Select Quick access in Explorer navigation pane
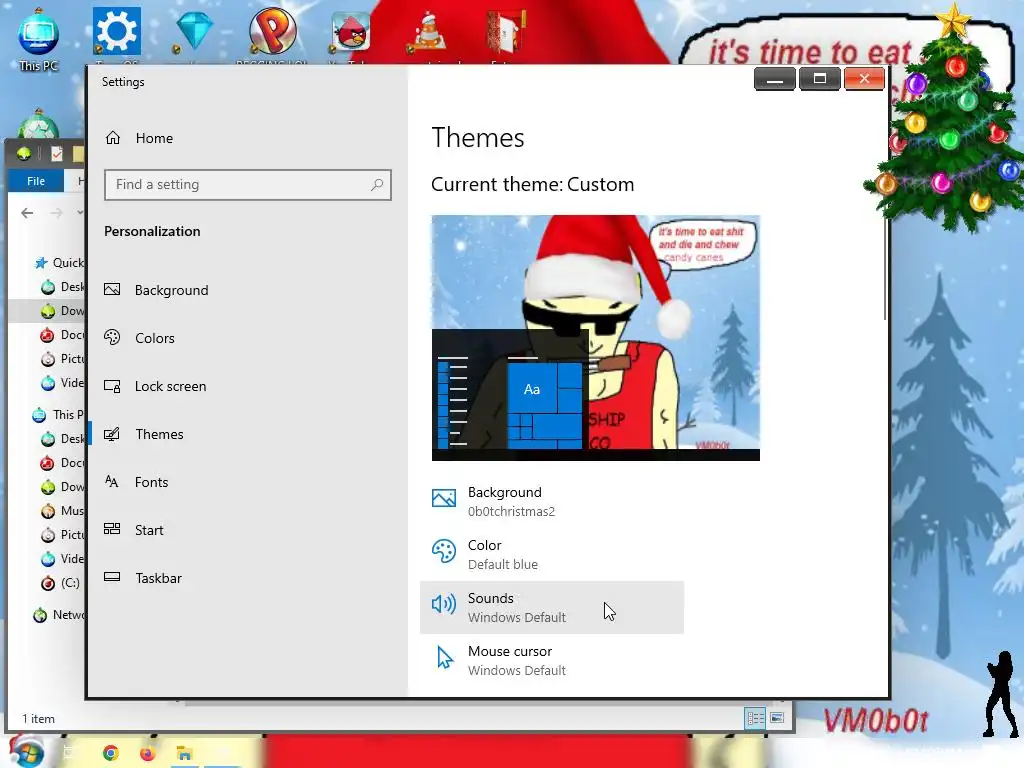The image size is (1024, 768). pos(59,263)
